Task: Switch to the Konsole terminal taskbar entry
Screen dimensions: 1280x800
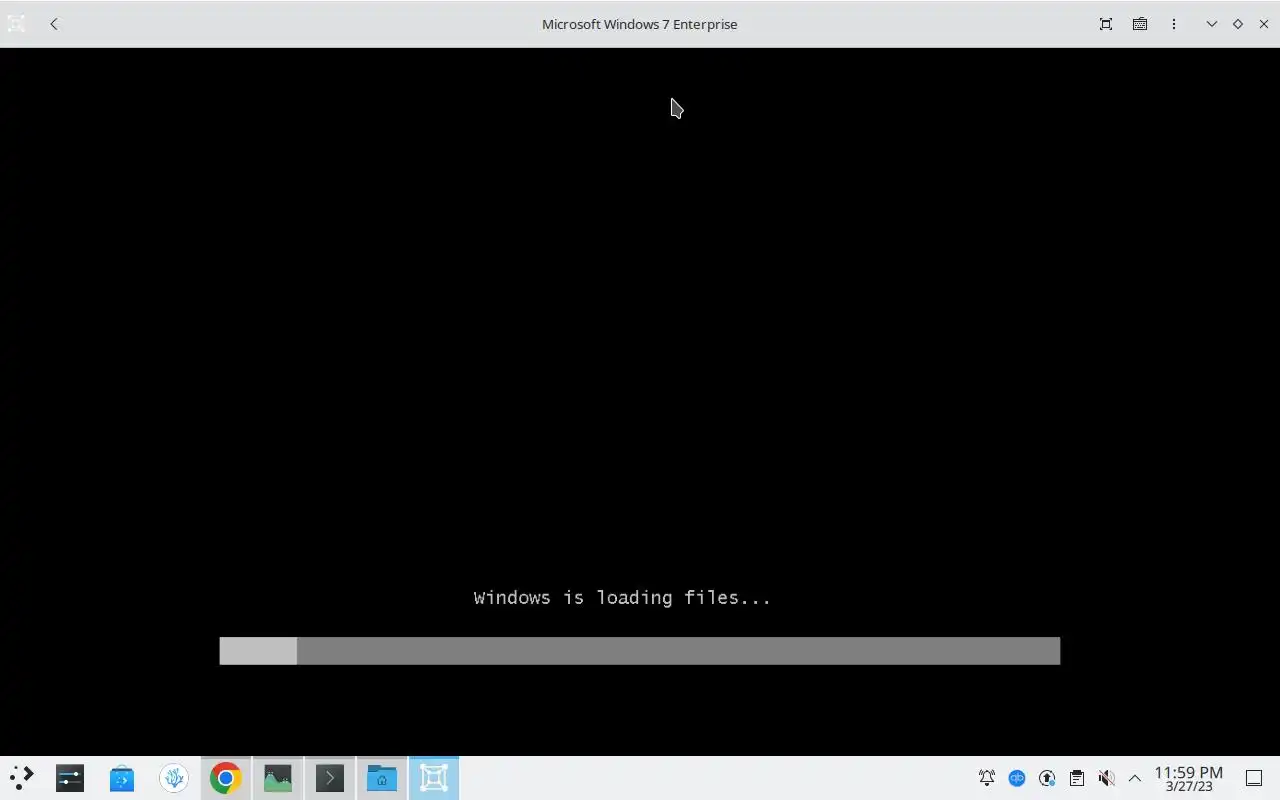Action: [x=330, y=778]
